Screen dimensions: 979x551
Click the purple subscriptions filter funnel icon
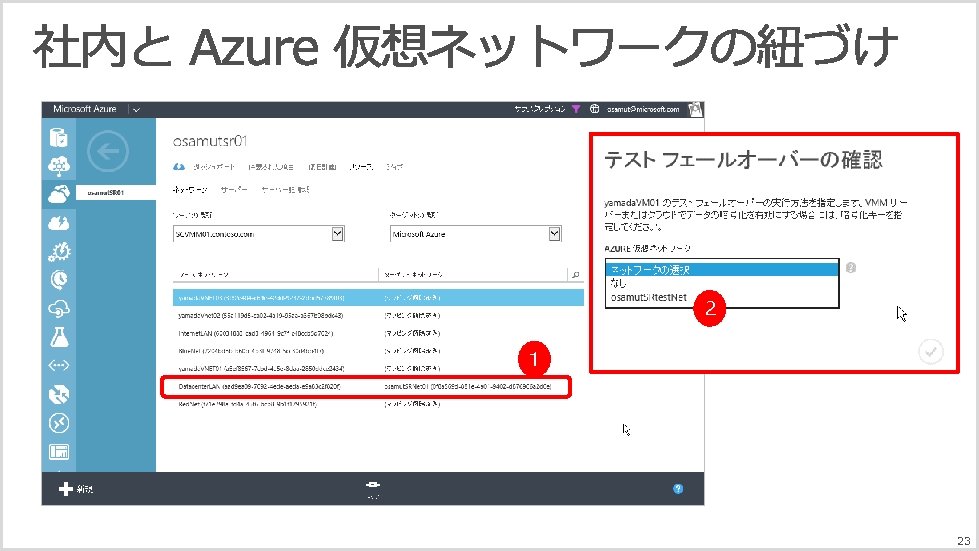576,109
